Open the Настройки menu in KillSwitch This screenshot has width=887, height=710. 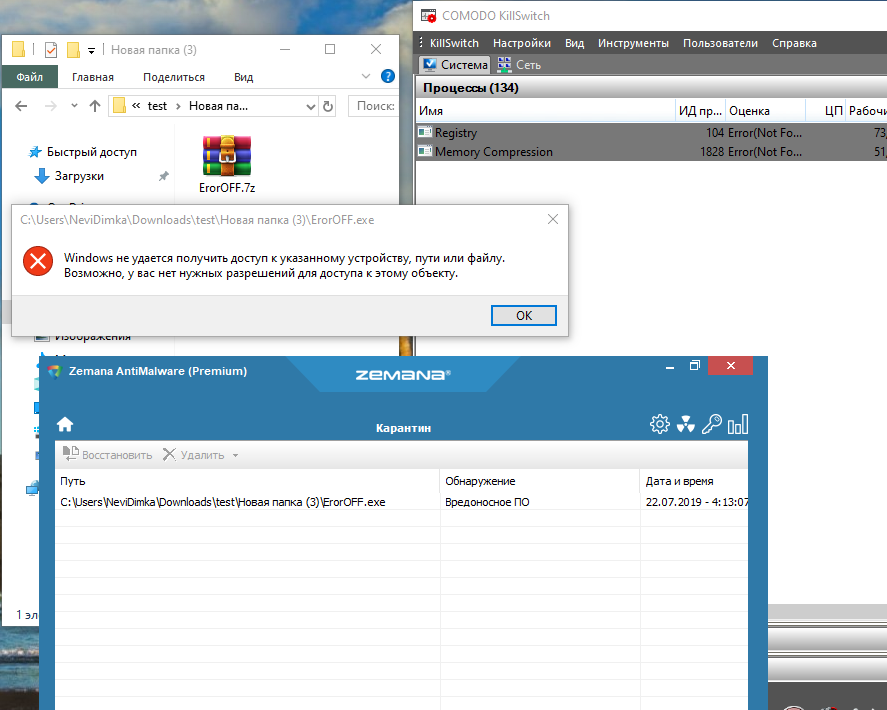(x=522, y=43)
